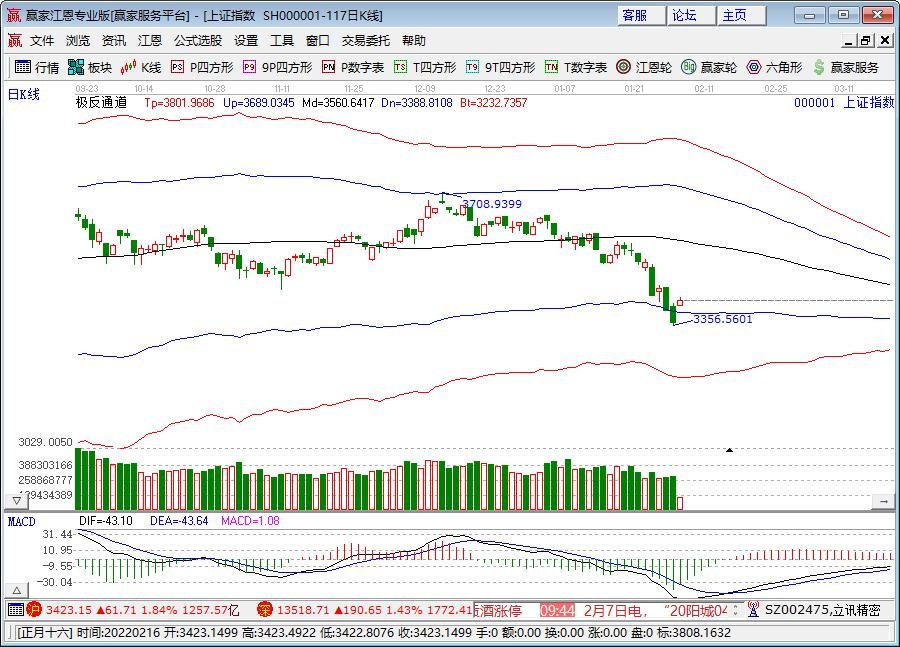Click right arrow button beside volume panel
The image size is (900, 647).
click(x=883, y=501)
